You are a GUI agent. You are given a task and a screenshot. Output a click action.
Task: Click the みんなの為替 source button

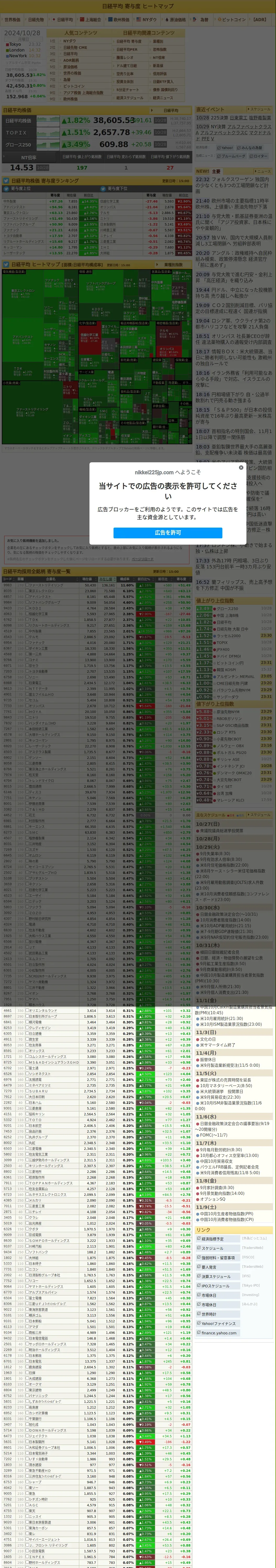[250, 147]
